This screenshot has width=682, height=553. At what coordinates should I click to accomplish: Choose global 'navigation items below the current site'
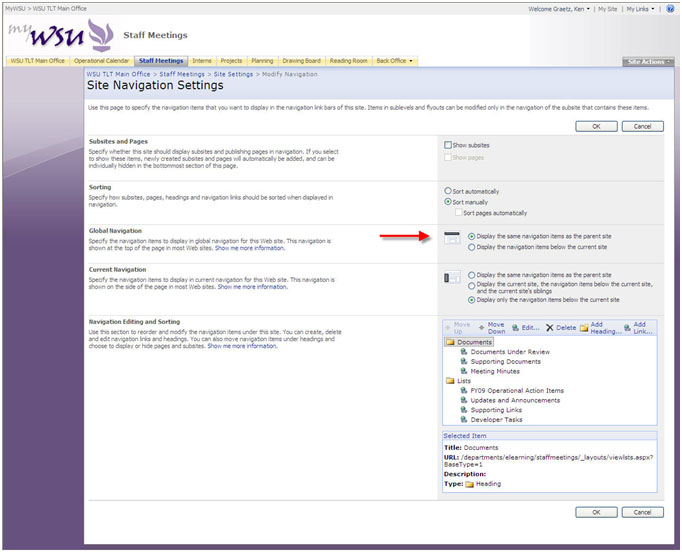(x=471, y=247)
